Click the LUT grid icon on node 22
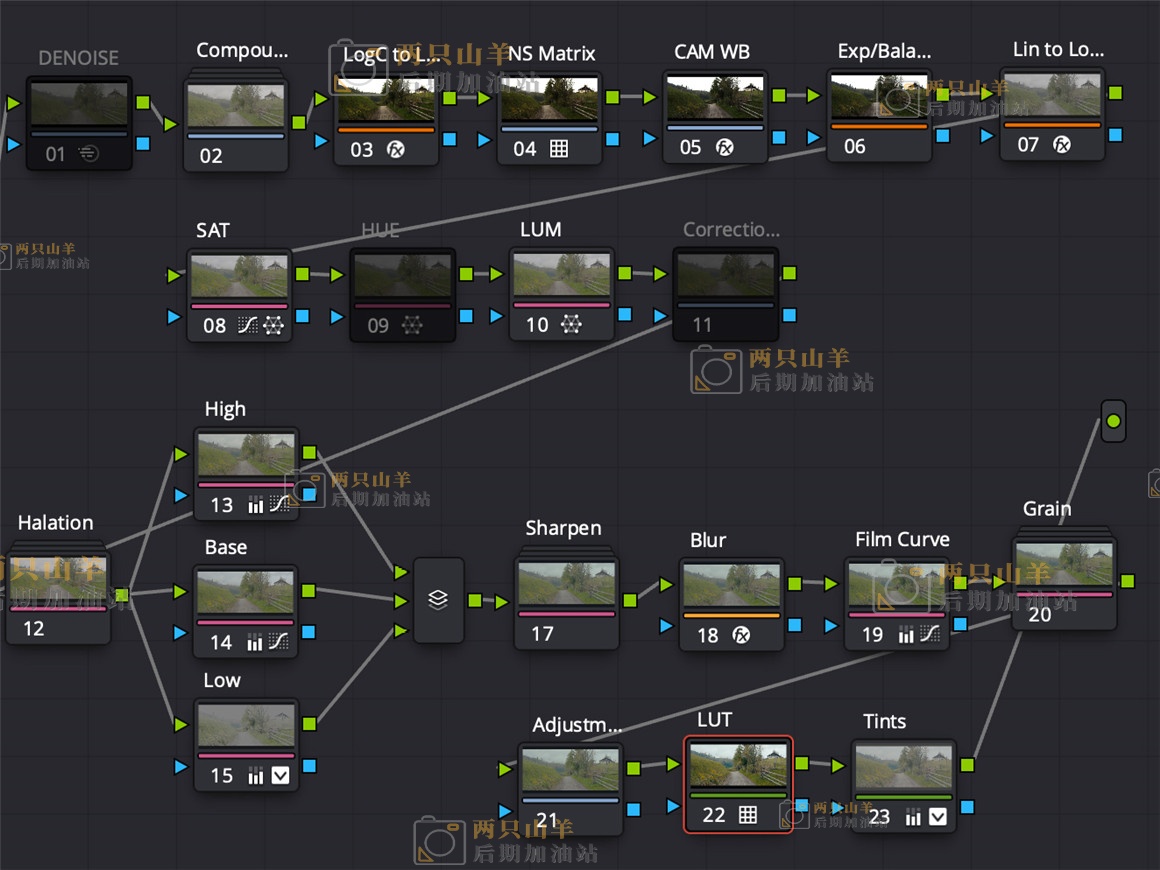Viewport: 1160px width, 870px height. (747, 815)
